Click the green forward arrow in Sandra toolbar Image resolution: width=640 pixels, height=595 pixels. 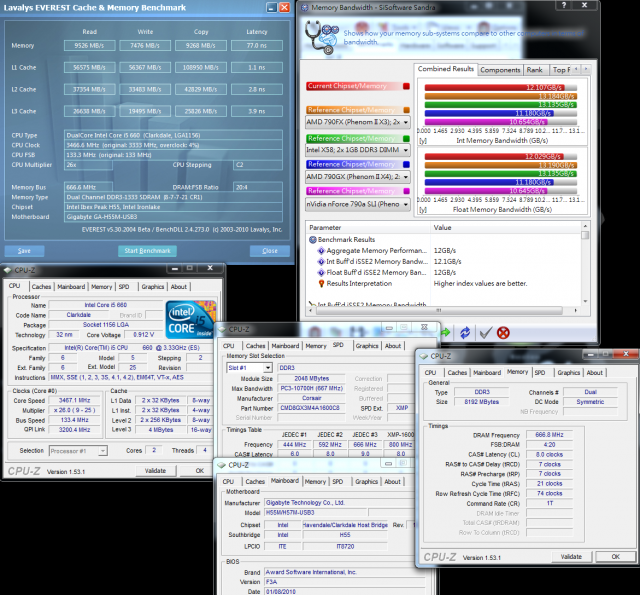tap(445, 333)
